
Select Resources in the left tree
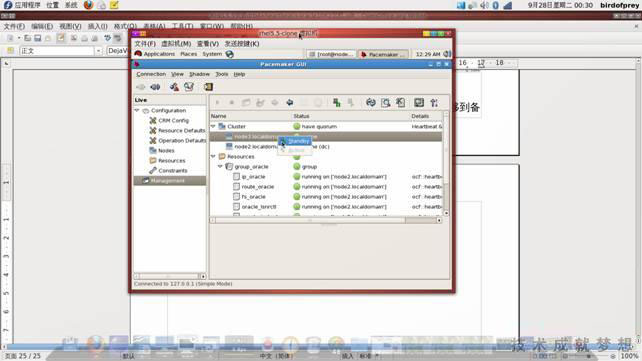pos(172,160)
